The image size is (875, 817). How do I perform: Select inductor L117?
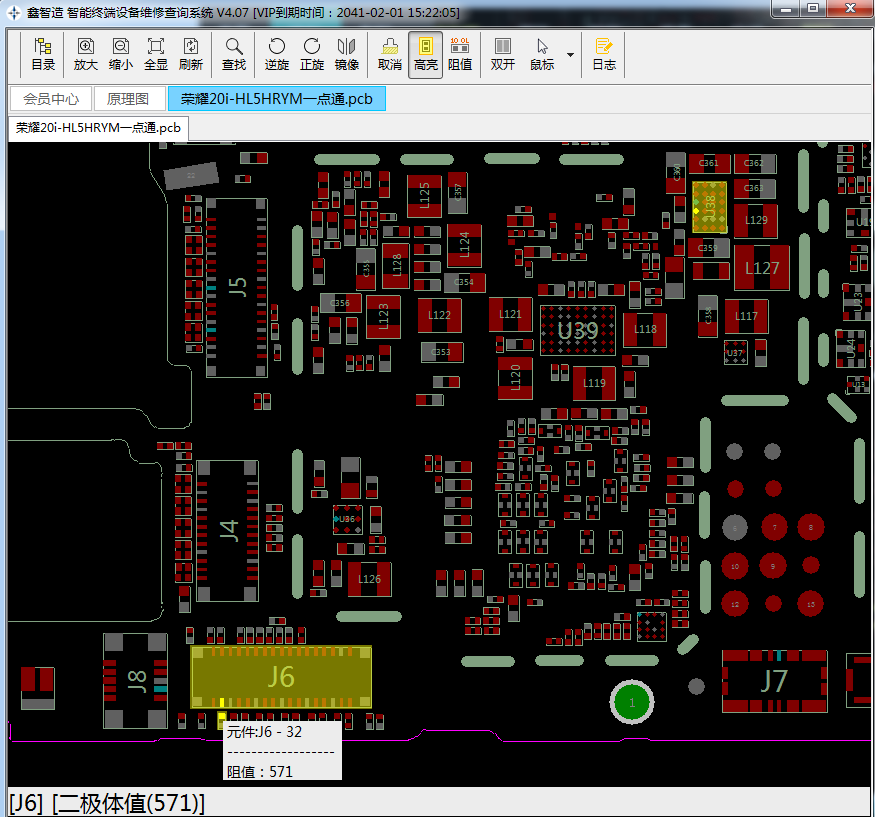(746, 316)
